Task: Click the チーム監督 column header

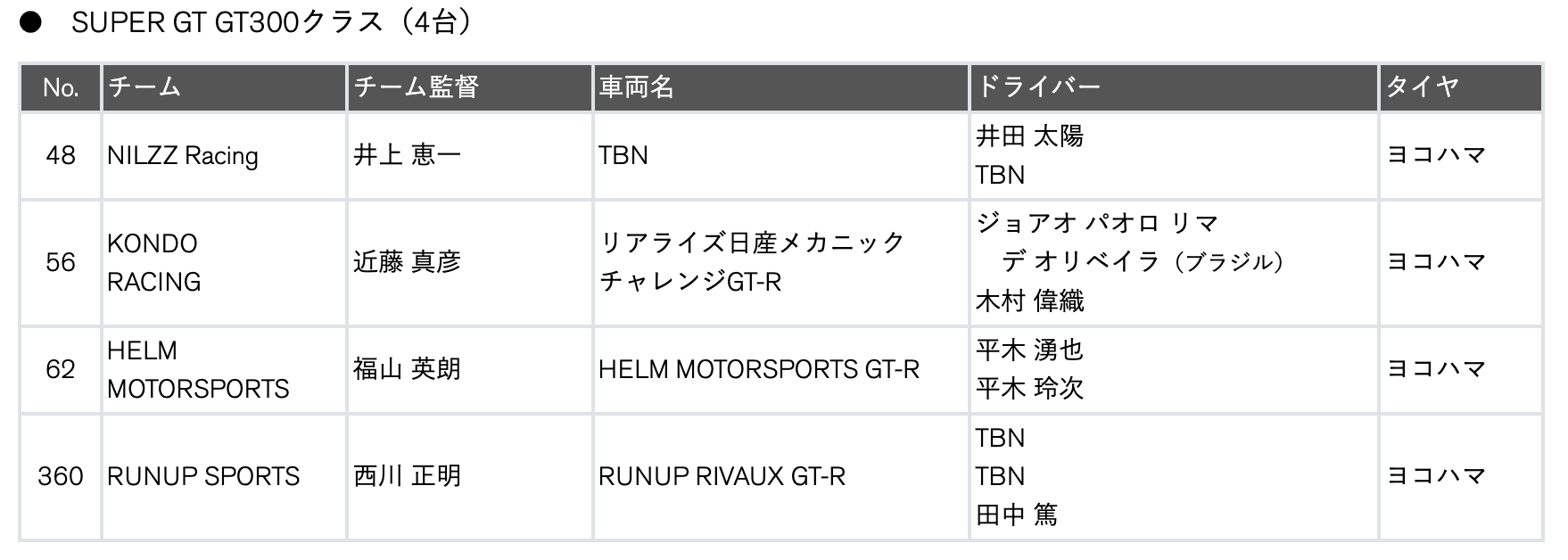Action: pos(417,87)
